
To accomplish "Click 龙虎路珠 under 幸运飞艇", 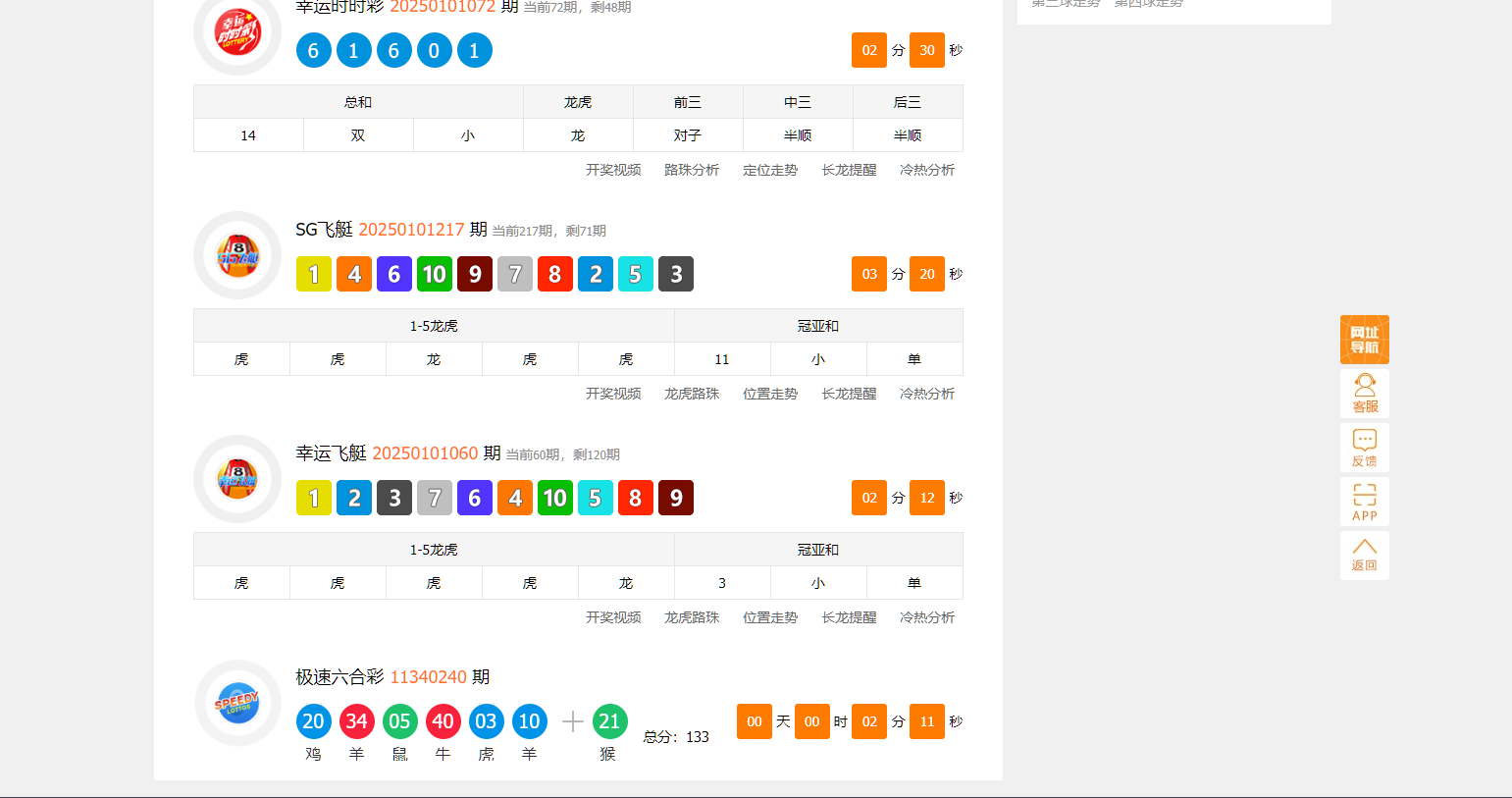I will coord(690,617).
